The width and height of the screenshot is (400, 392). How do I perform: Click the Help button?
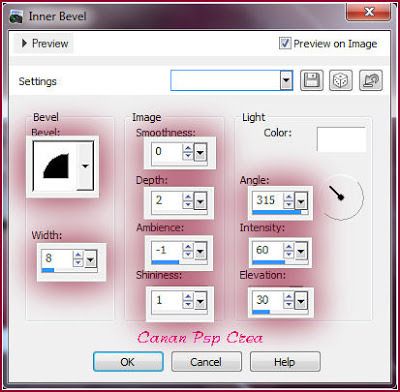click(285, 362)
